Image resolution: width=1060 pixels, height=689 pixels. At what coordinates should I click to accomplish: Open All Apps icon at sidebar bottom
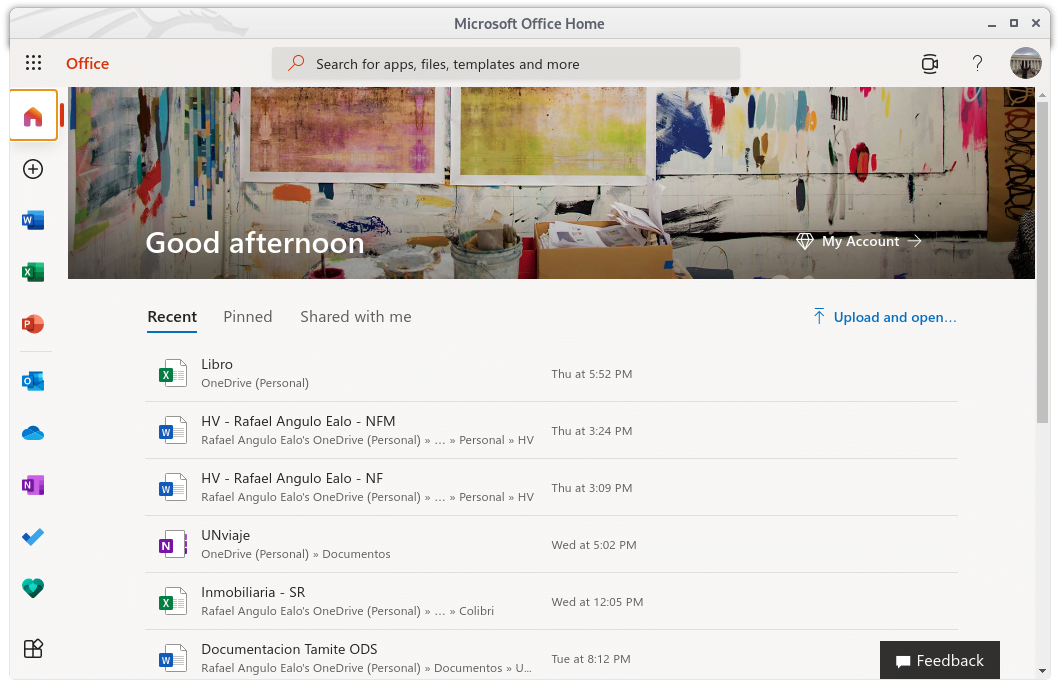click(x=33, y=649)
